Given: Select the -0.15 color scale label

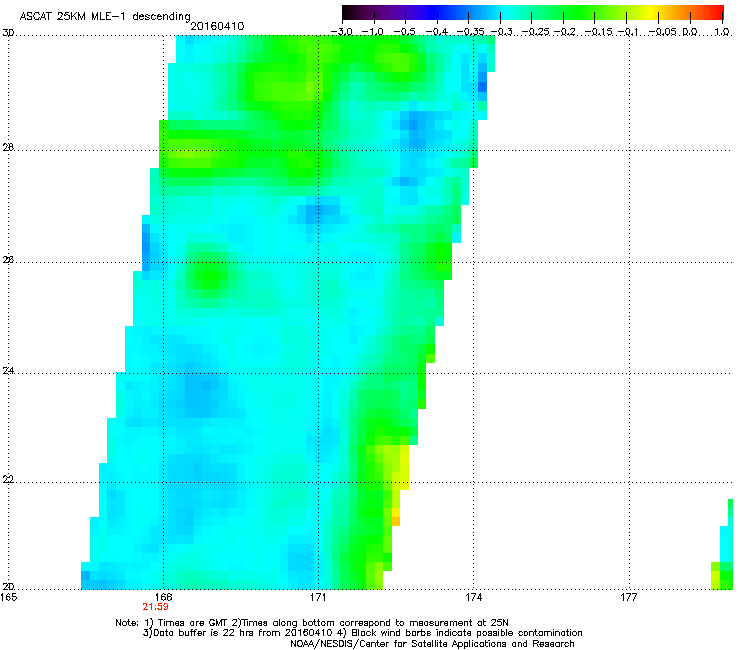Looking at the screenshot, I should click(598, 32).
